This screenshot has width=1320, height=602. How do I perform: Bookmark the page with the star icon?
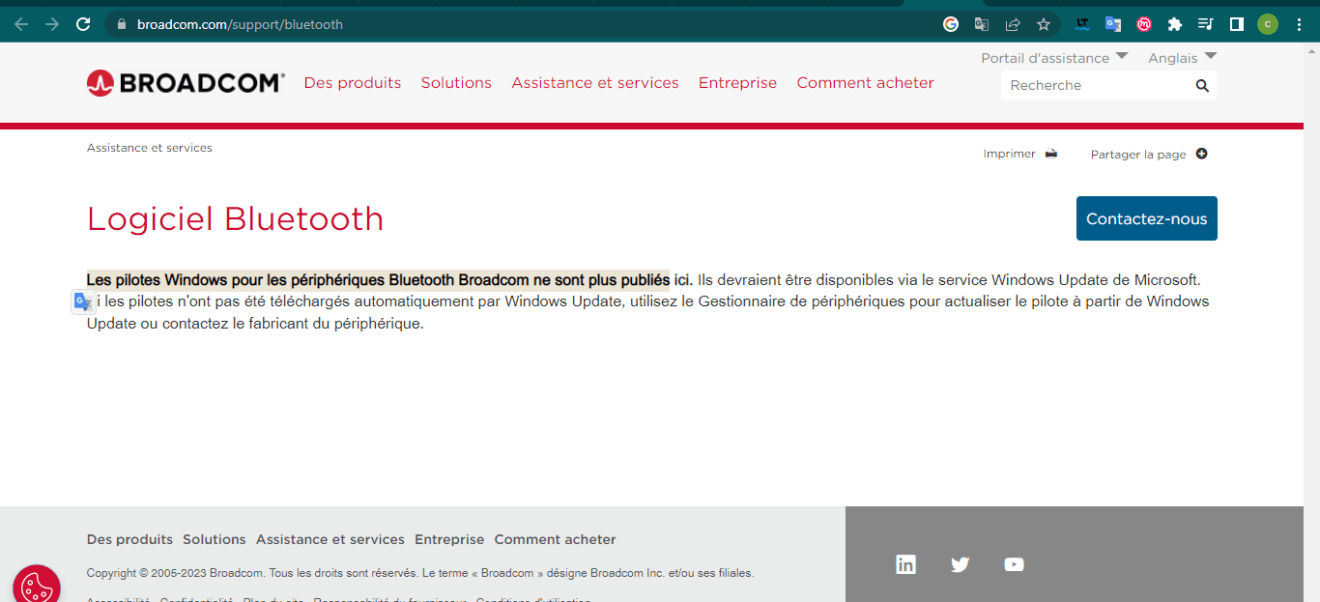(1043, 23)
